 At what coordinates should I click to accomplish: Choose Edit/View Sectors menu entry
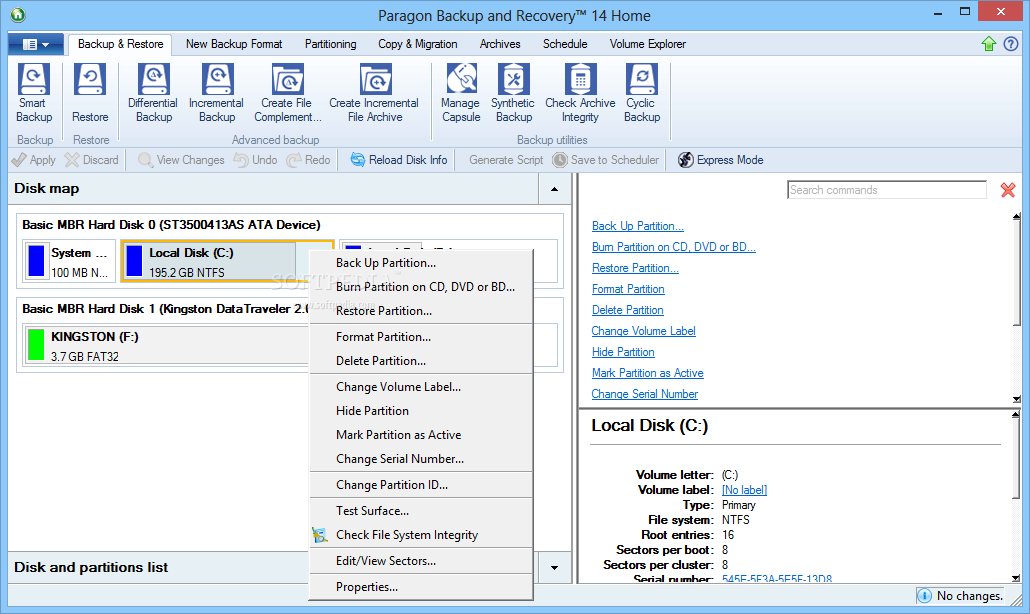coord(421,561)
